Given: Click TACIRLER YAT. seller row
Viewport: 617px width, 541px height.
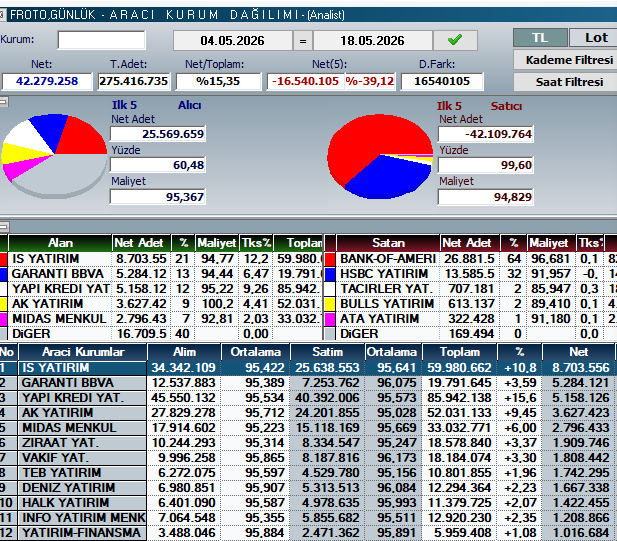Looking at the screenshot, I should point(471,289).
